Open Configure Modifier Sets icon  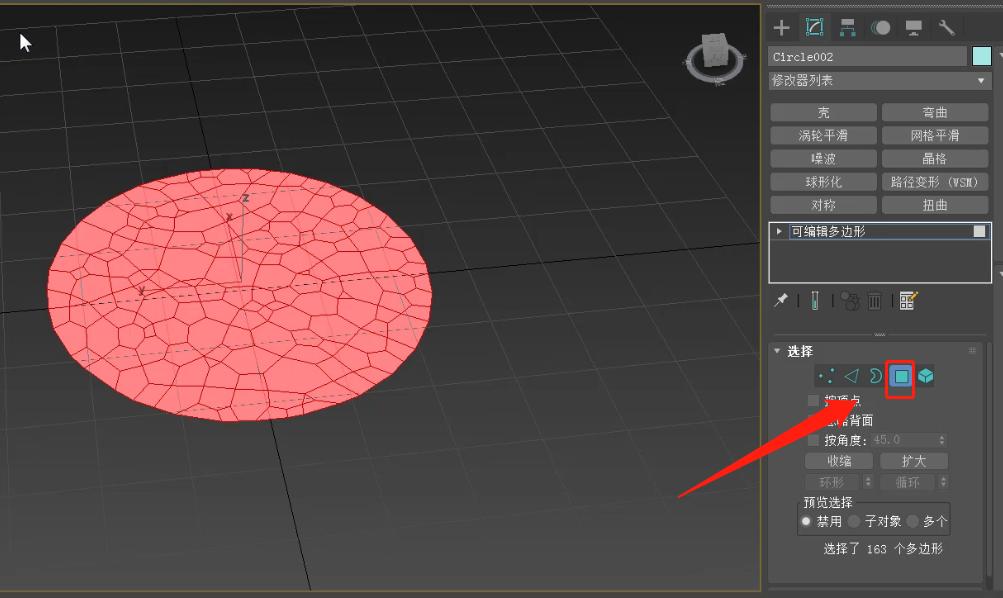point(908,300)
